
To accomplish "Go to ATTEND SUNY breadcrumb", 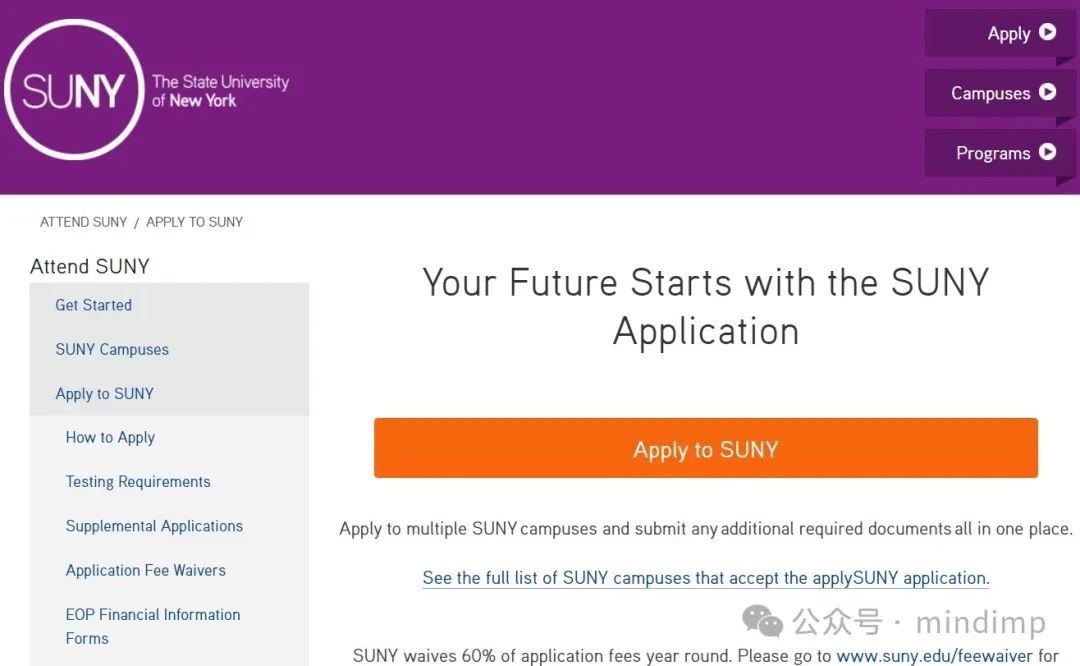I will click(83, 222).
